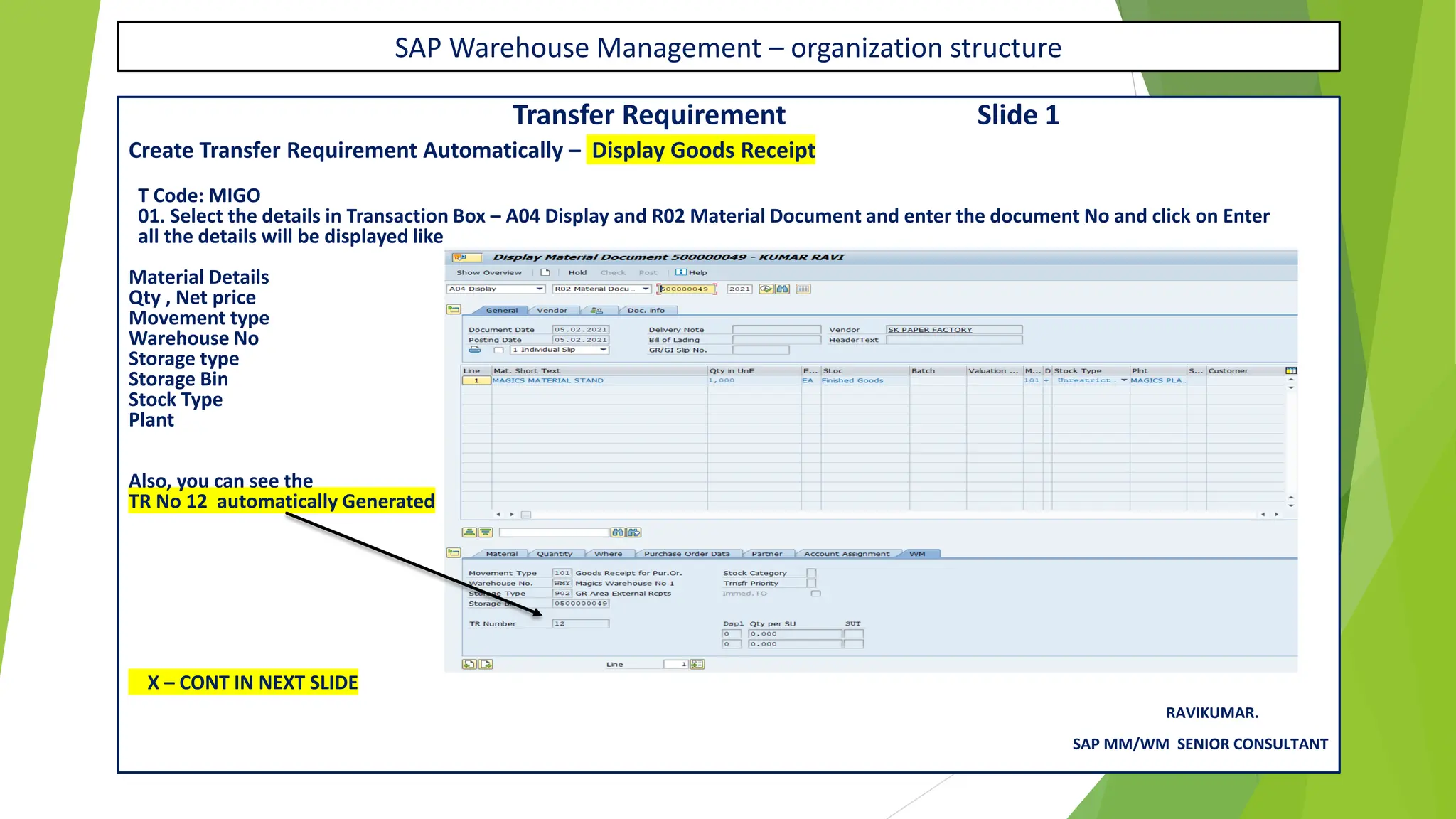1456x819 pixels.
Task: Click the TR Number field showing 12
Action: [x=581, y=623]
